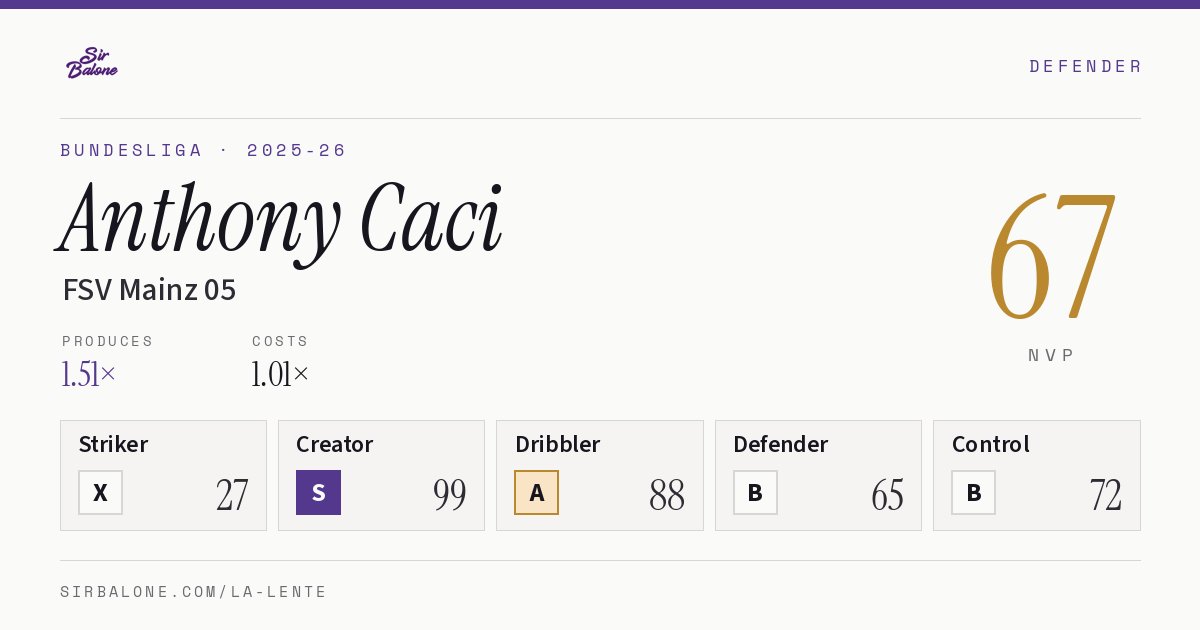Click the large 67 overall rating
Image resolution: width=1200 pixels, height=630 pixels.
click(1052, 257)
